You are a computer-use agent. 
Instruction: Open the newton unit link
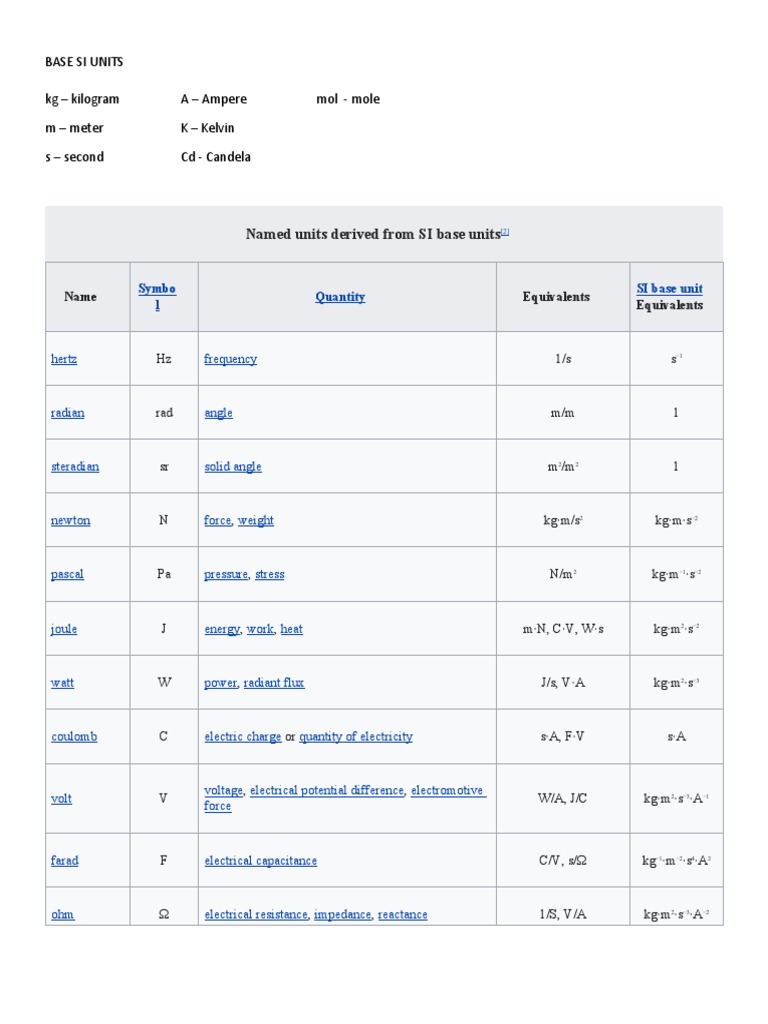70,521
